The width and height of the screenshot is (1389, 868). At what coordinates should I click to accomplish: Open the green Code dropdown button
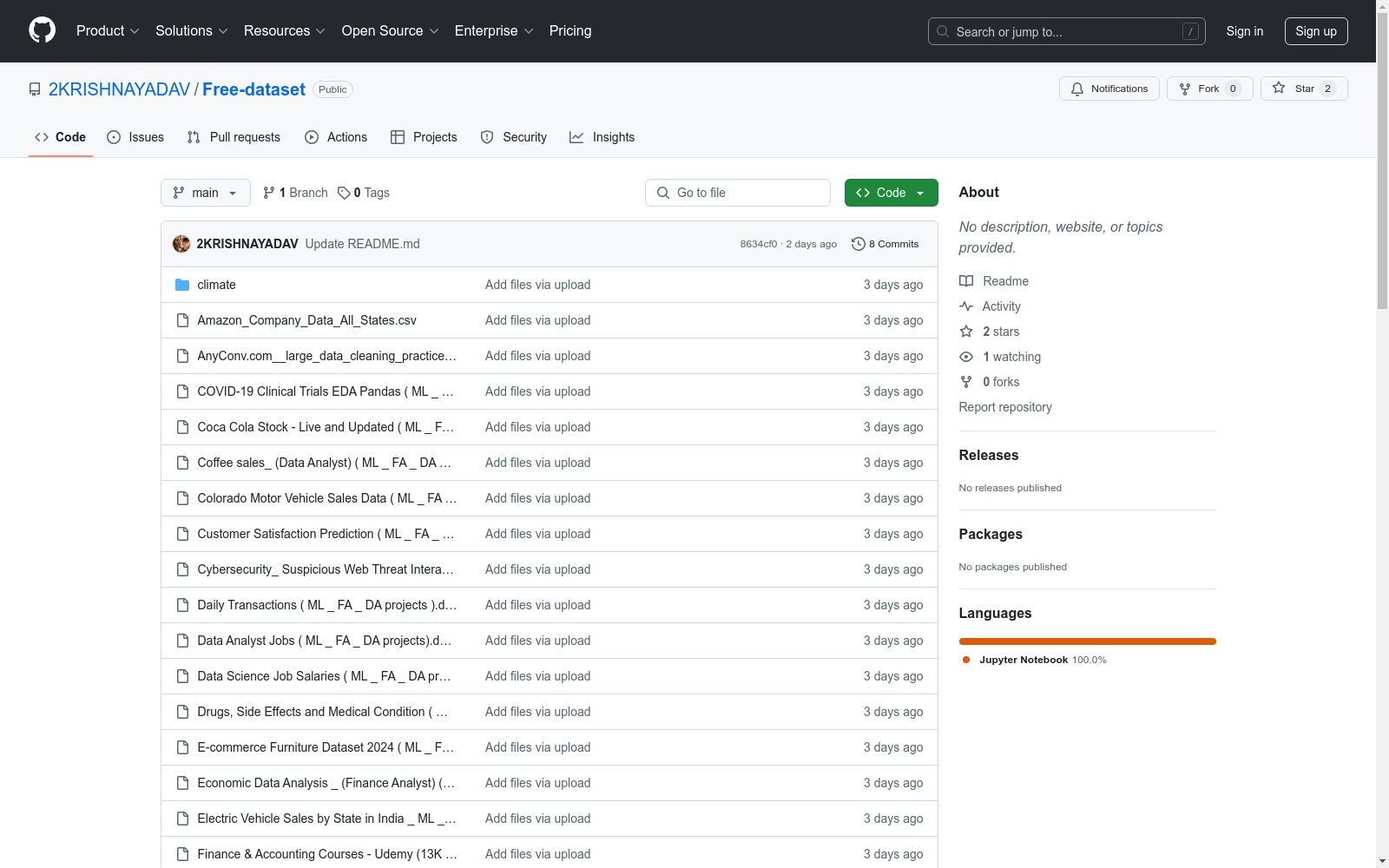891,193
